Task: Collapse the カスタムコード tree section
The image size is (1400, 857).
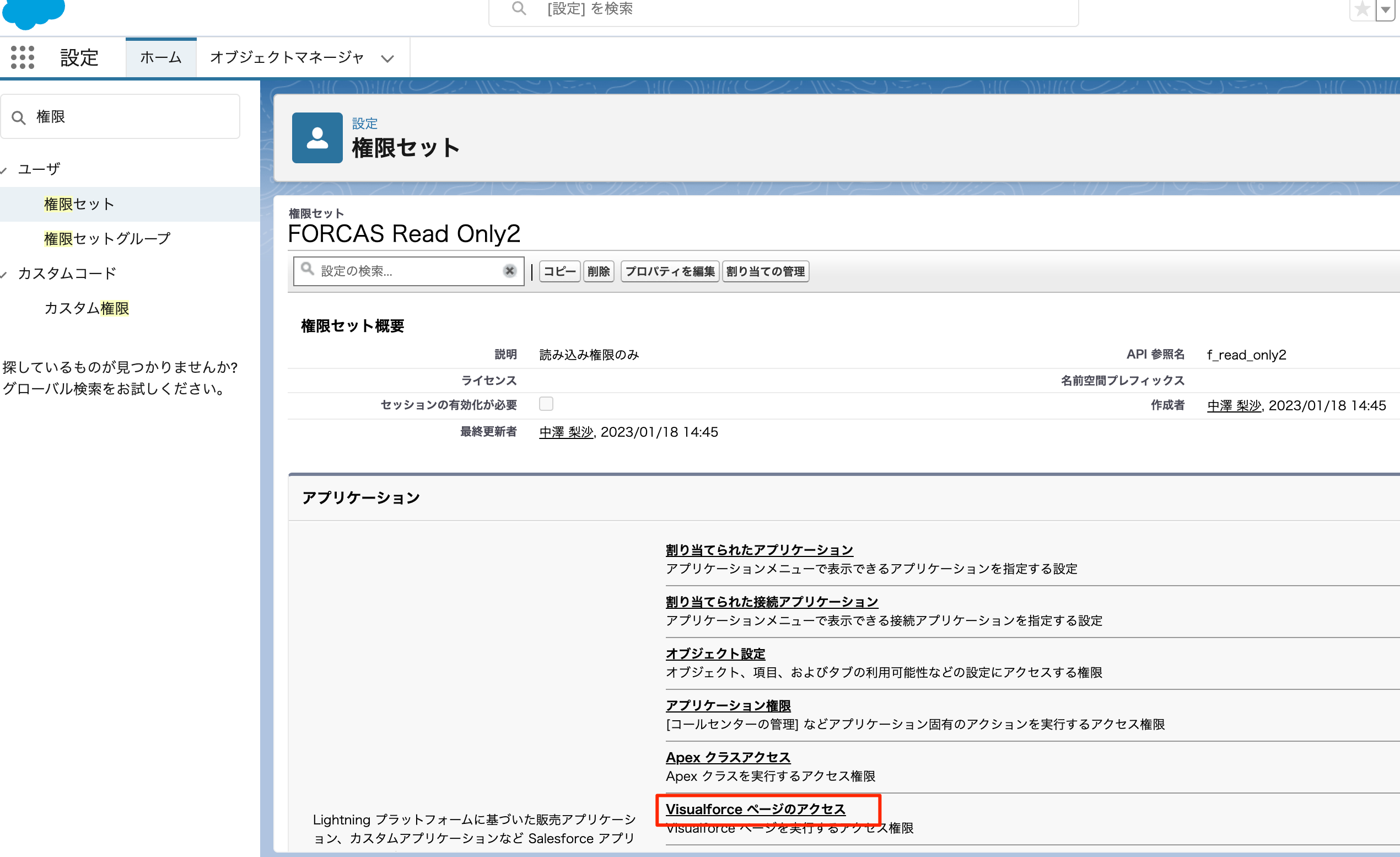Action: 4,275
